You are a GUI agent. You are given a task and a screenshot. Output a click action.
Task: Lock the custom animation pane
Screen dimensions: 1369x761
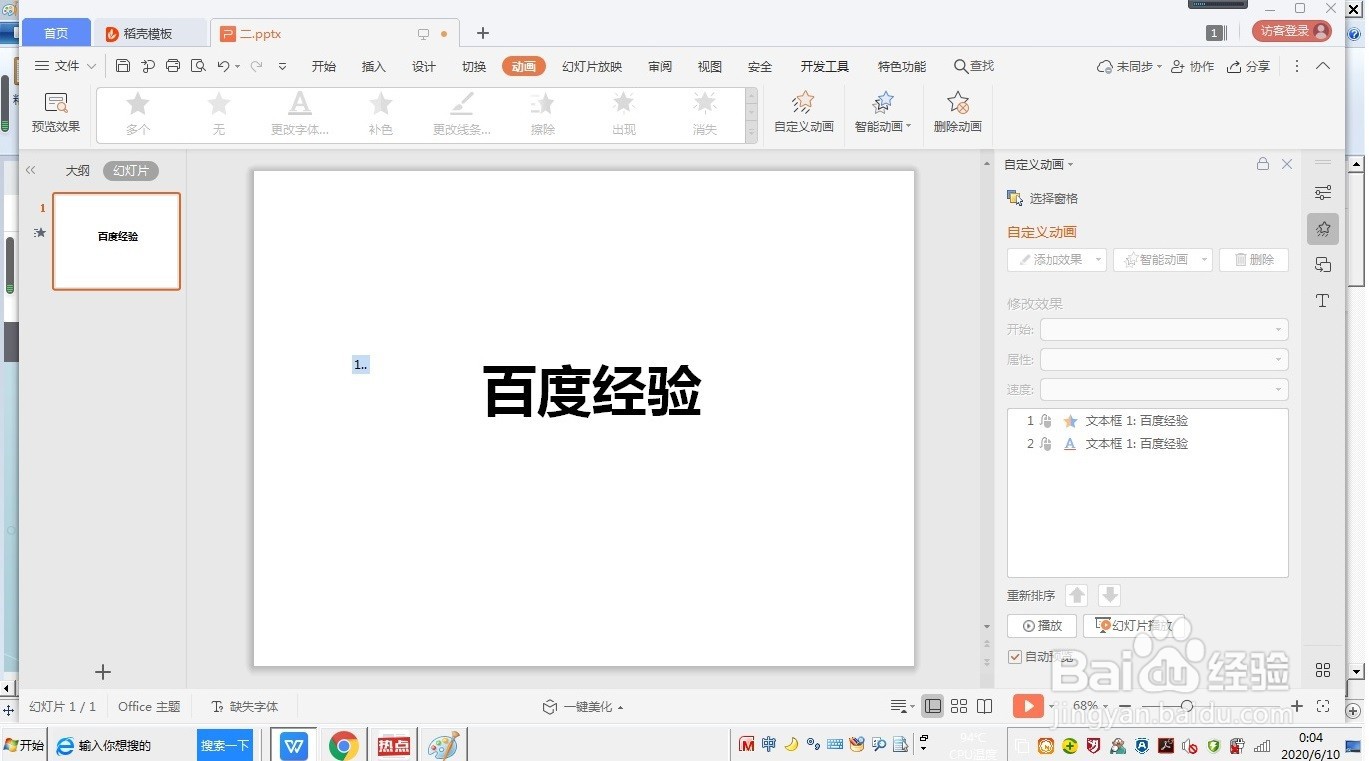point(1263,164)
